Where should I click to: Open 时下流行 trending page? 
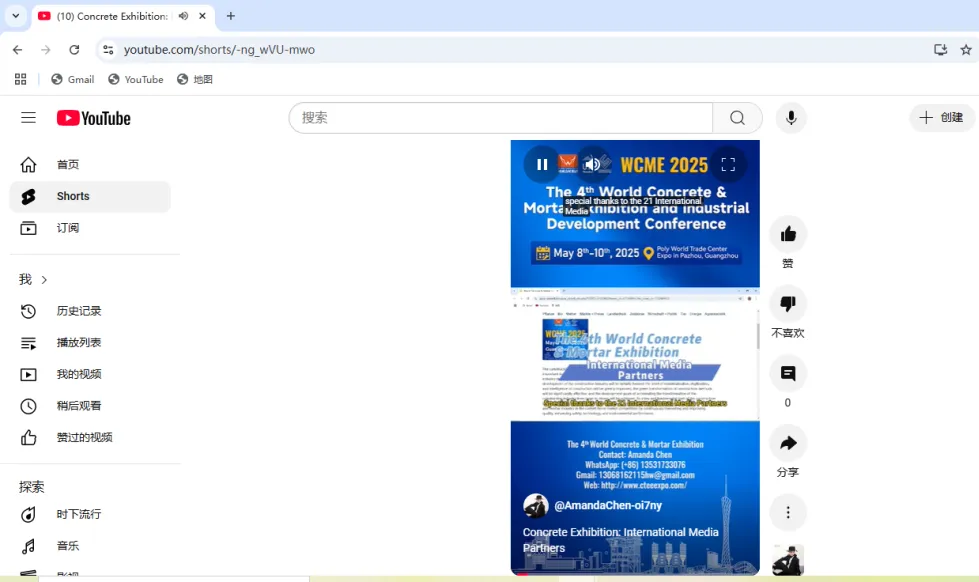(90, 515)
